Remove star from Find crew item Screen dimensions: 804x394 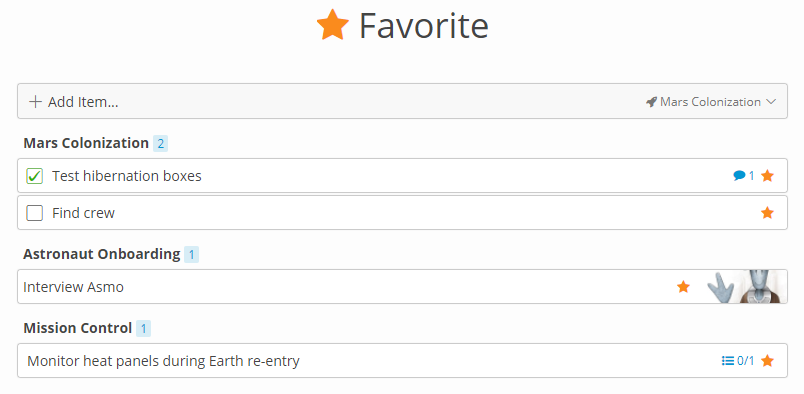coord(767,213)
